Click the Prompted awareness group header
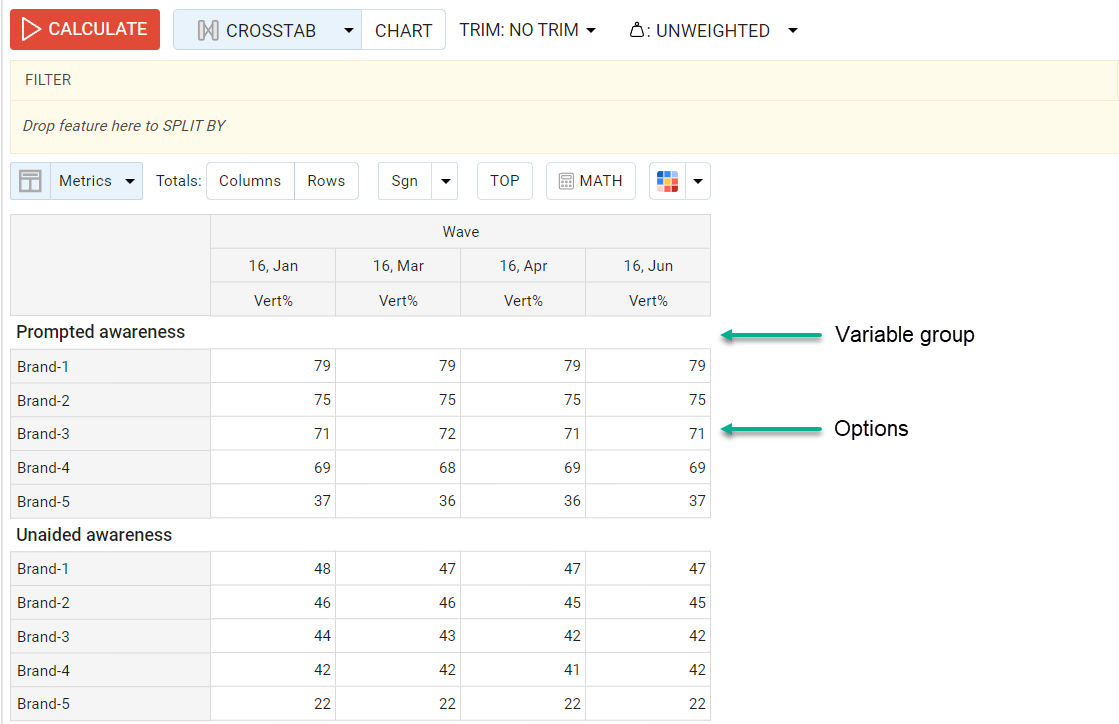The image size is (1119, 724). tap(101, 332)
